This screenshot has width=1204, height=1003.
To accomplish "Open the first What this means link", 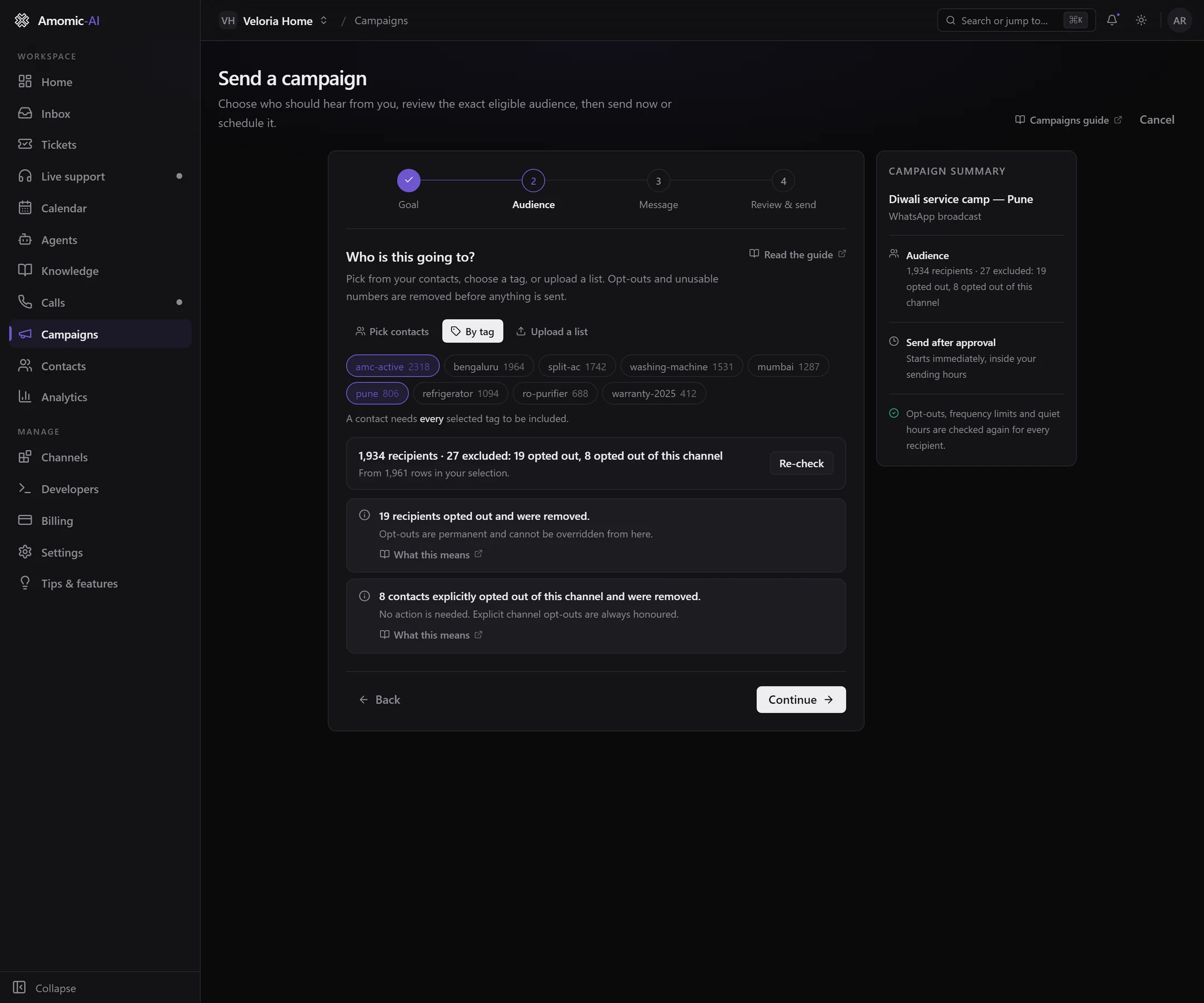I will pos(431,554).
